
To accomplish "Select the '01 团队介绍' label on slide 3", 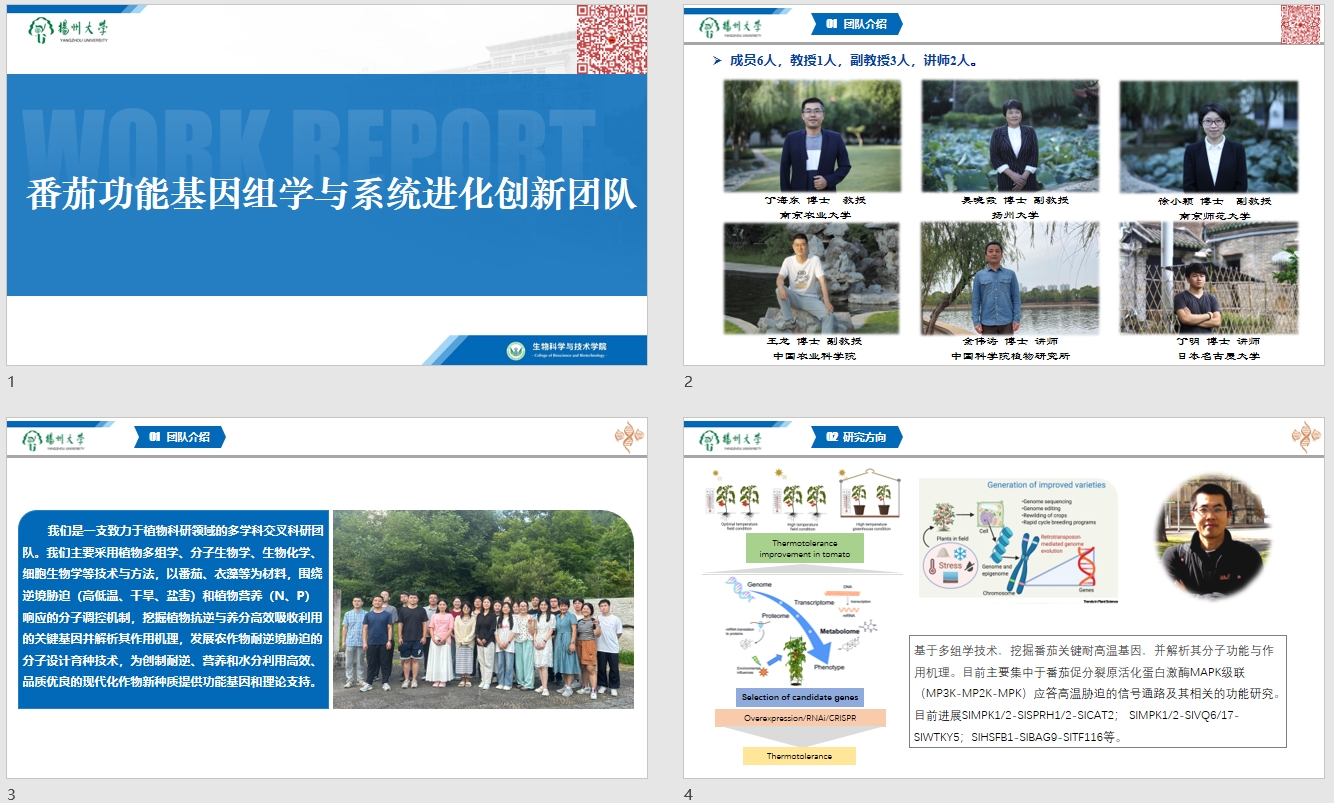I will click(180, 437).
